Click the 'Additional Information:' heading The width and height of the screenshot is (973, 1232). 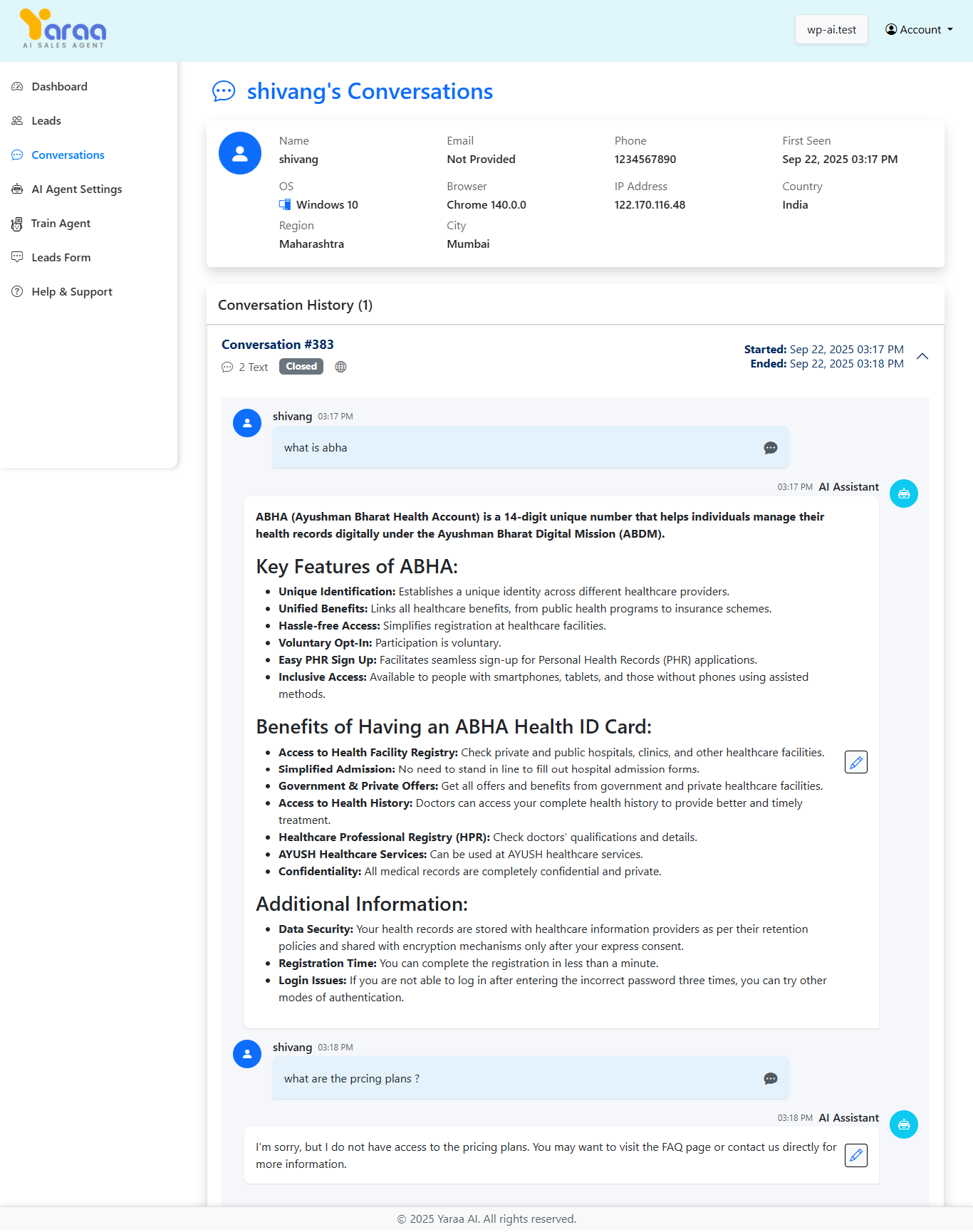click(x=362, y=904)
